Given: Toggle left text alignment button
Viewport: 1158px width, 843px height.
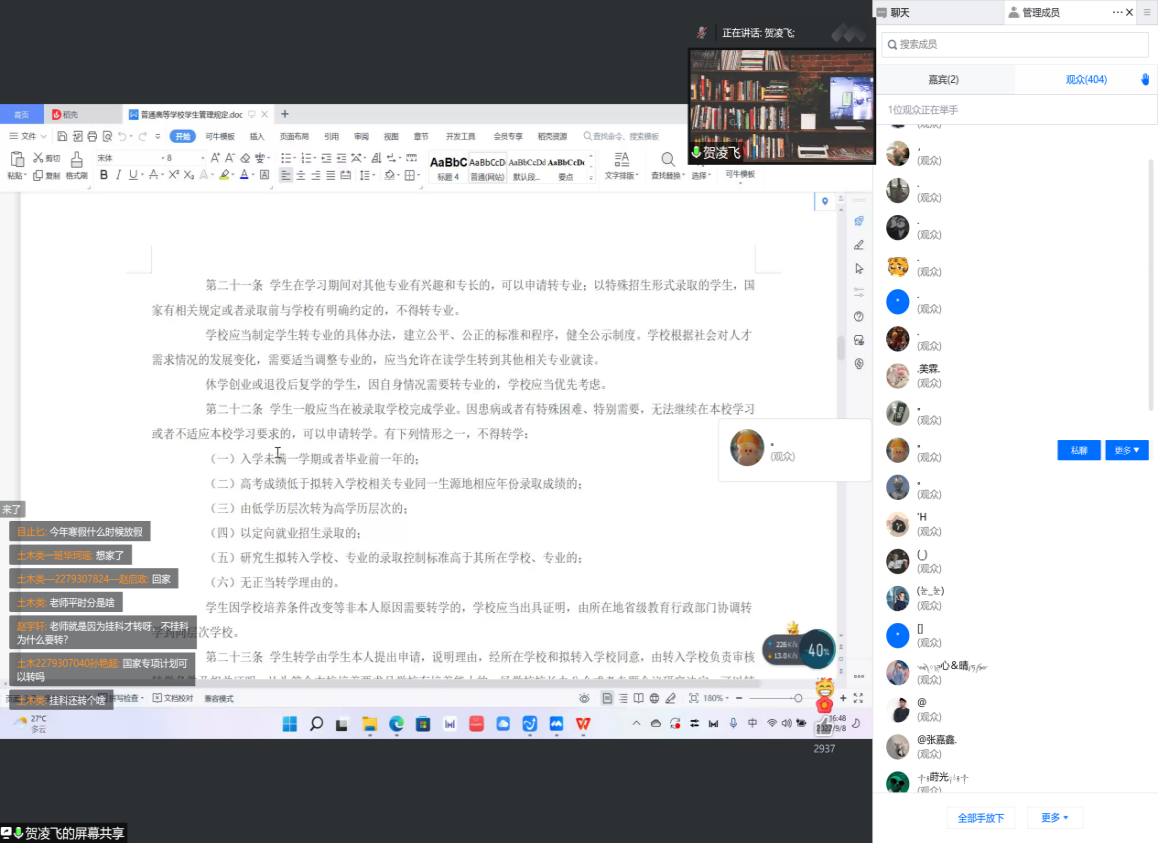Looking at the screenshot, I should [x=286, y=175].
